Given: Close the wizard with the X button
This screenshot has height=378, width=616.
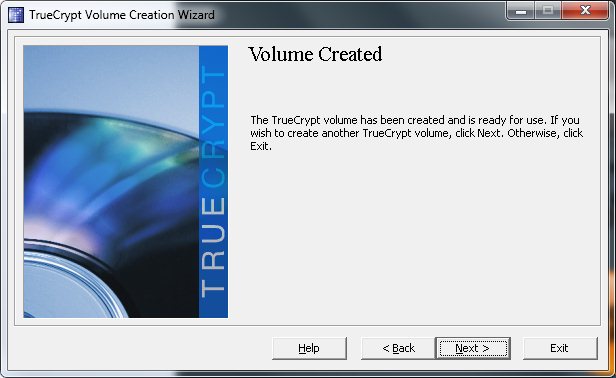Looking at the screenshot, I should [x=585, y=10].
